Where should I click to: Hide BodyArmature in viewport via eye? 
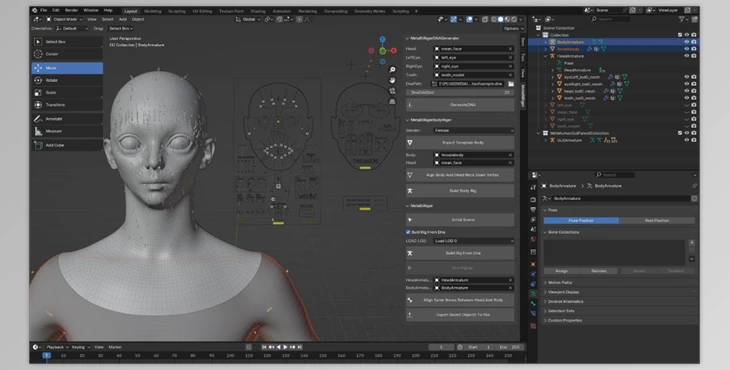(x=686, y=42)
